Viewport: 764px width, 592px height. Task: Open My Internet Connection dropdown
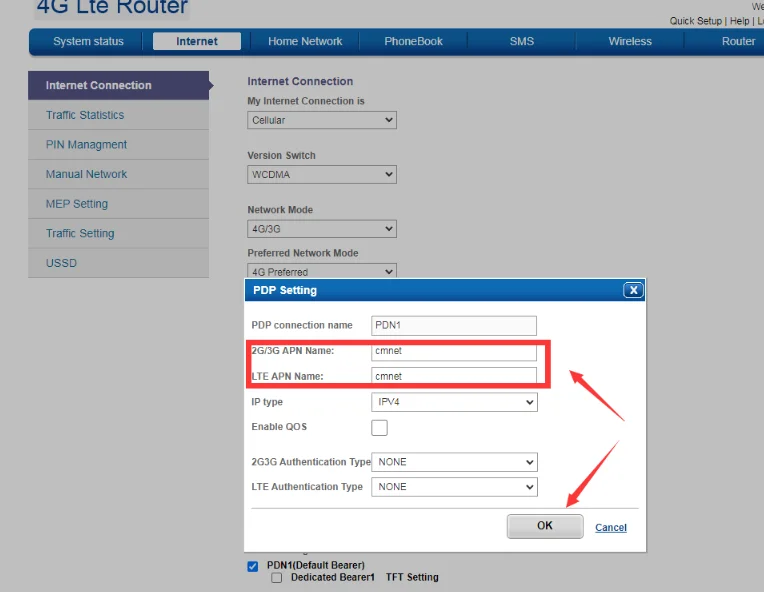(x=321, y=120)
